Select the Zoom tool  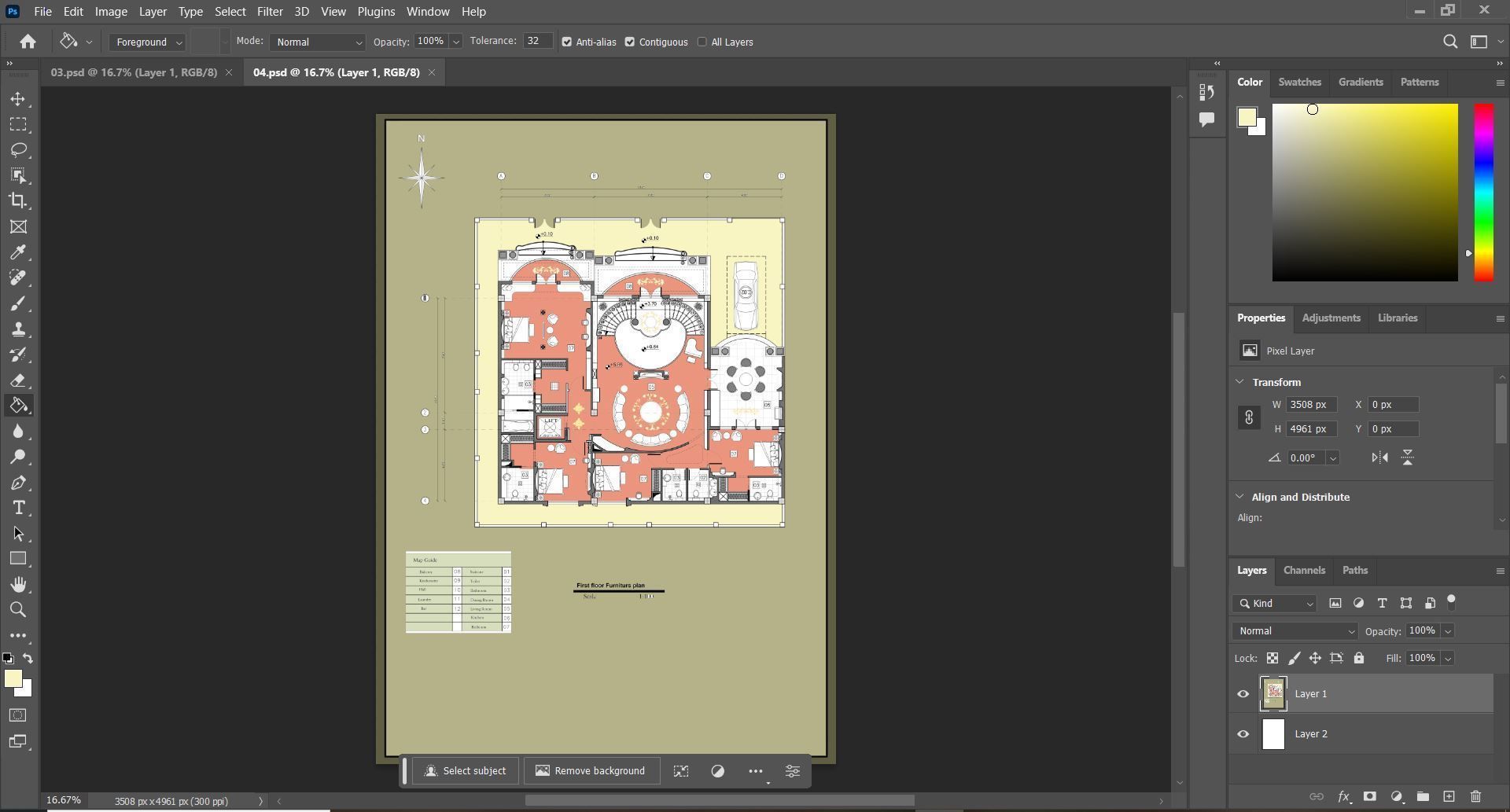(x=18, y=609)
